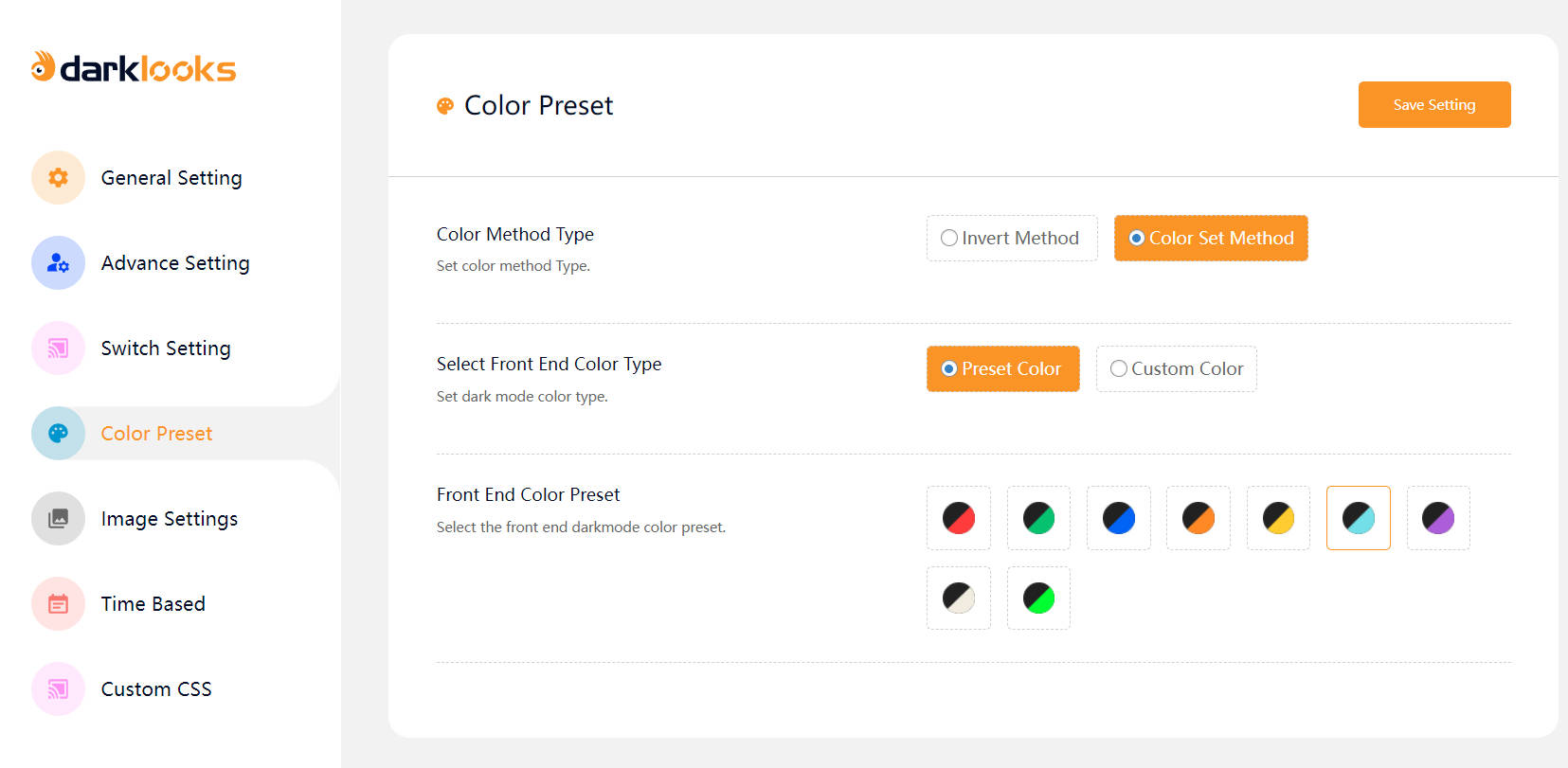The height and width of the screenshot is (768, 1568).
Task: Select the Color Set Method radio option
Action: point(1137,238)
